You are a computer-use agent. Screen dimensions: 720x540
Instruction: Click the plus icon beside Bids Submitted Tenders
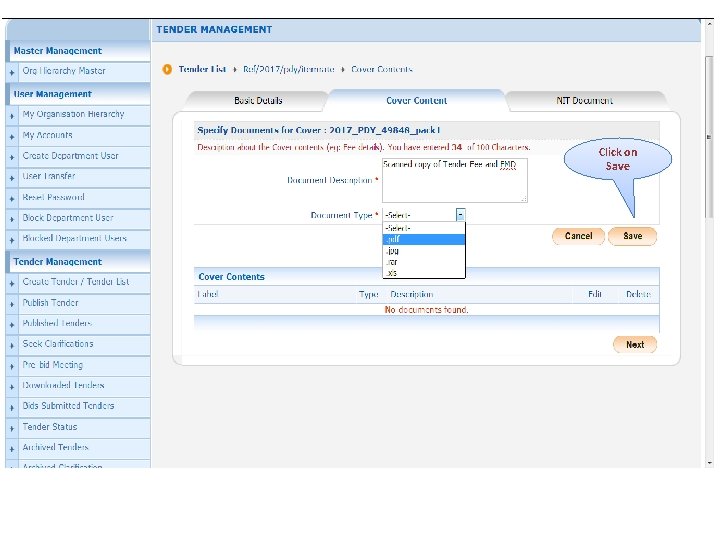coord(12,407)
